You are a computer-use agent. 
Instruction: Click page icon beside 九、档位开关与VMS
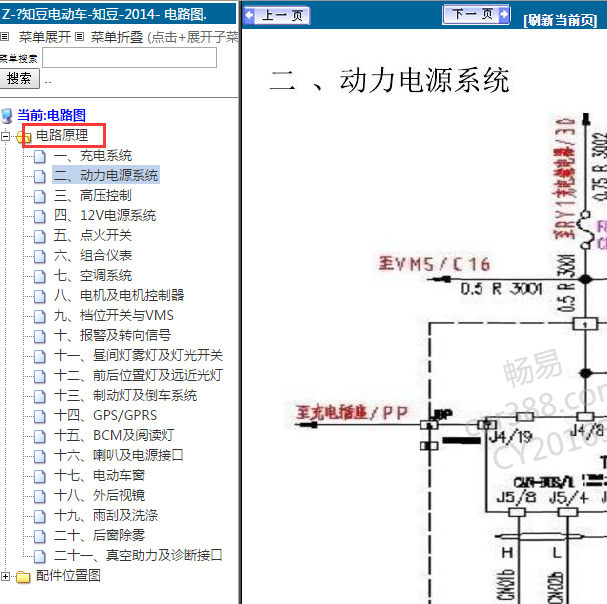point(39,317)
